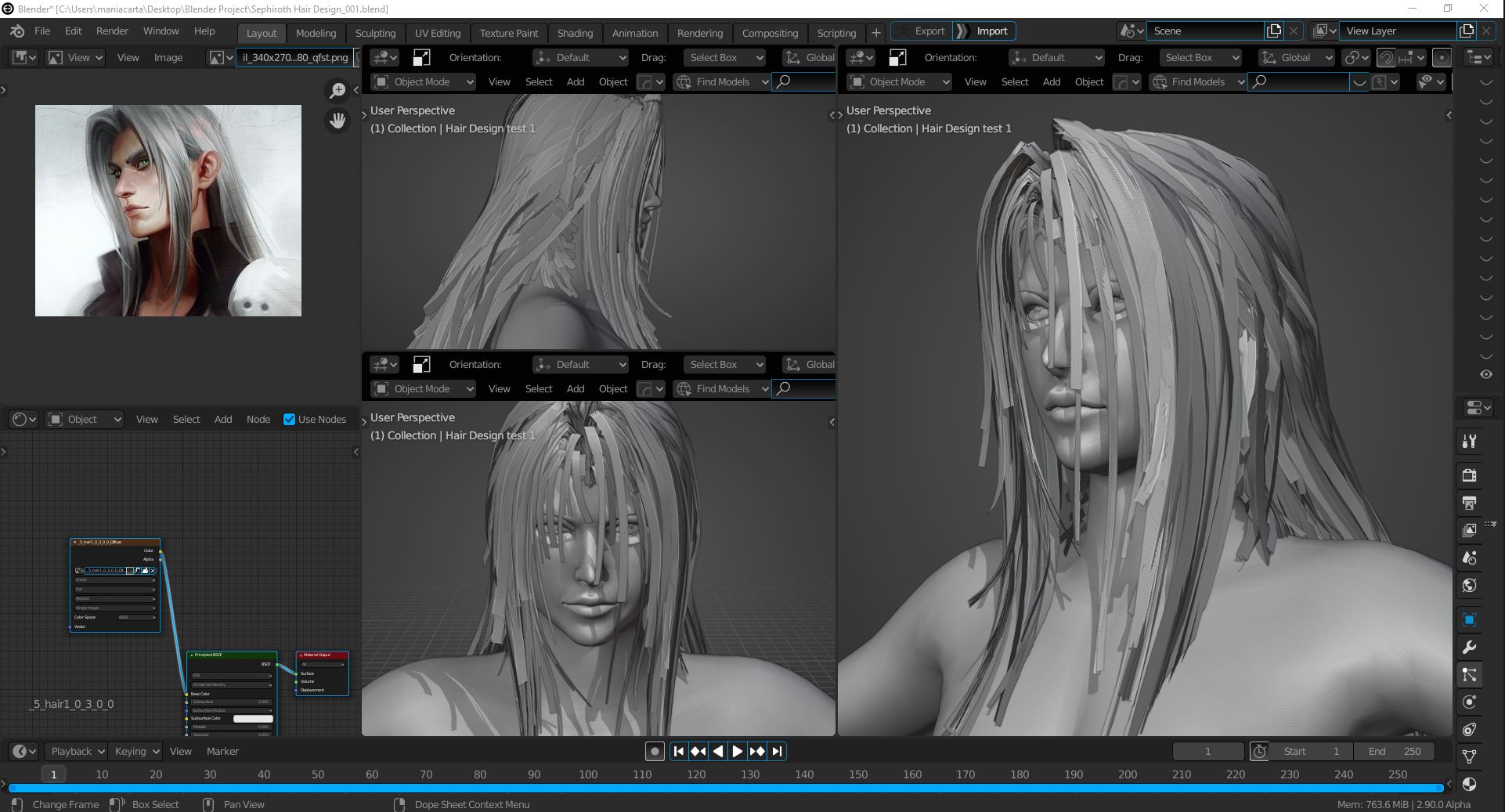Open the Node menu in shader editor
This screenshot has height=812, width=1505.
258,420
